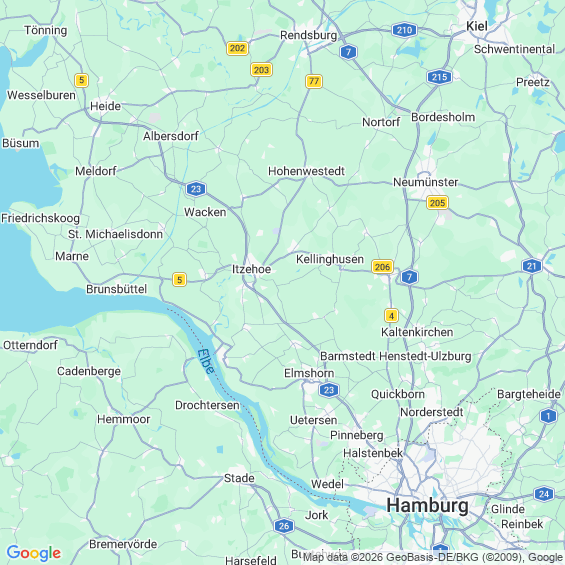Click the Map data copyright text

(x=433, y=557)
